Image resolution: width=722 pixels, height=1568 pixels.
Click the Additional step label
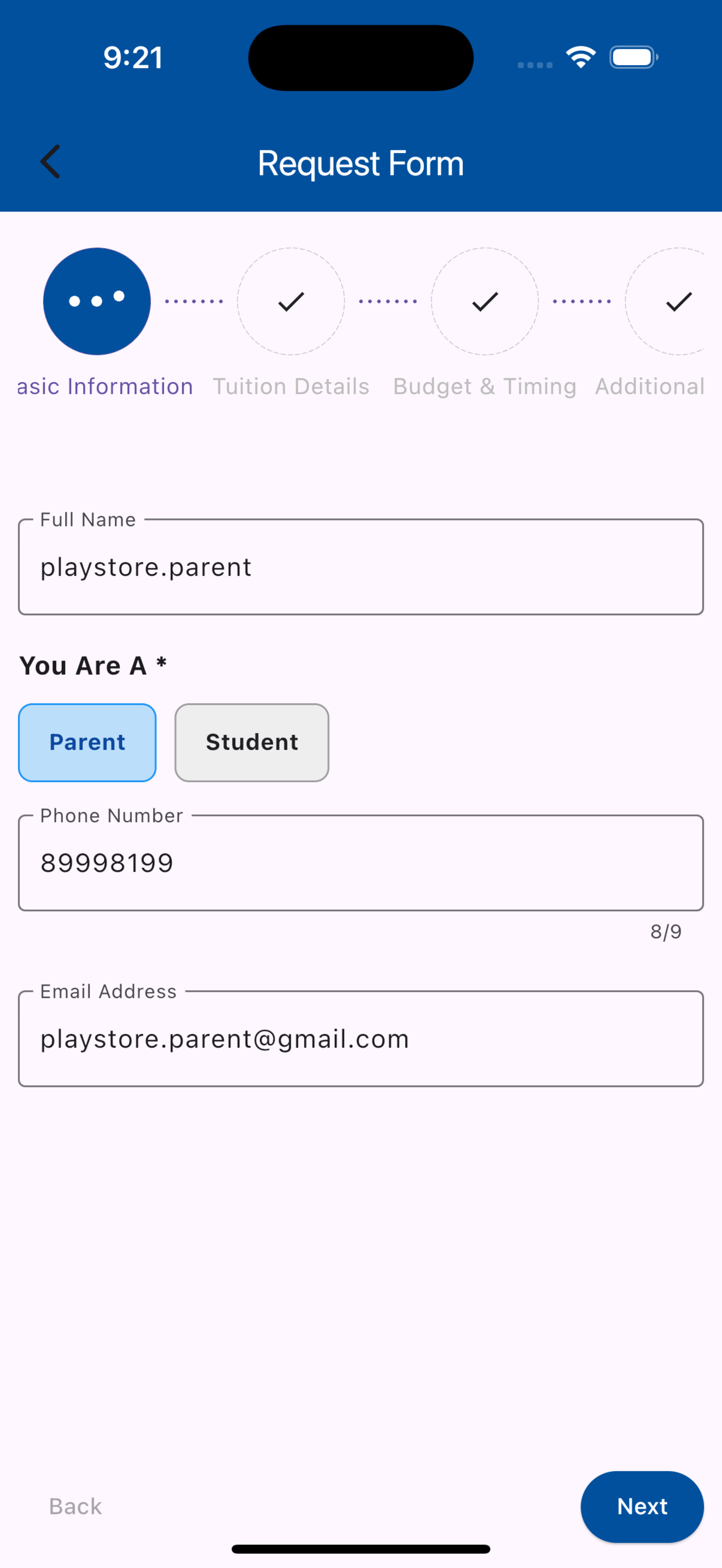click(x=650, y=387)
